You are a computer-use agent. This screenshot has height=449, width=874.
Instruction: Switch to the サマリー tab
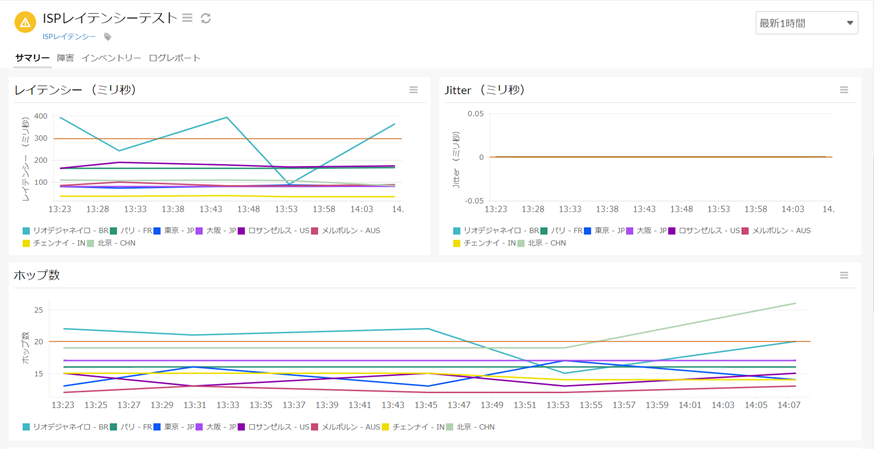pyautogui.click(x=32, y=58)
